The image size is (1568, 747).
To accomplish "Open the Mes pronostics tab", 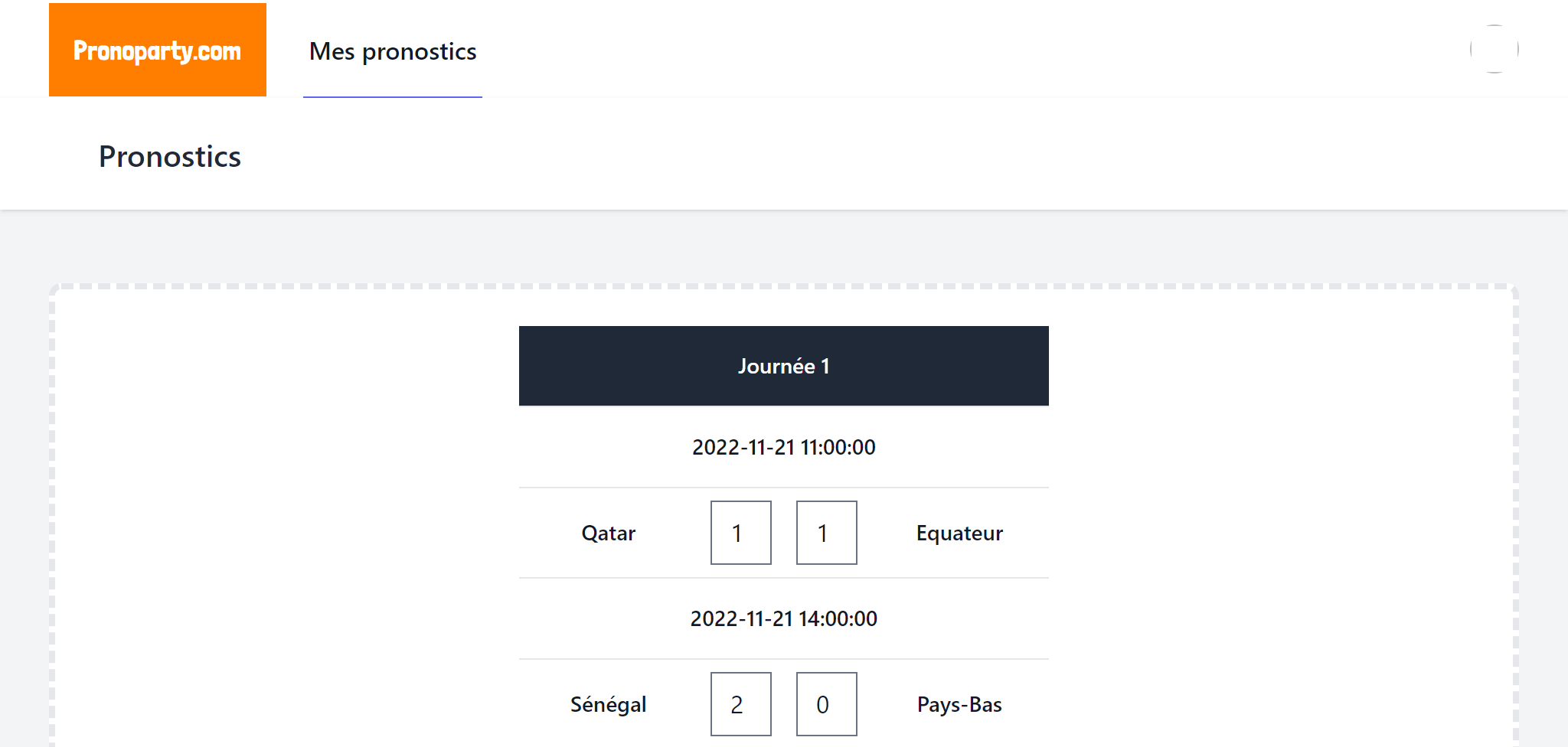I will click(x=393, y=51).
